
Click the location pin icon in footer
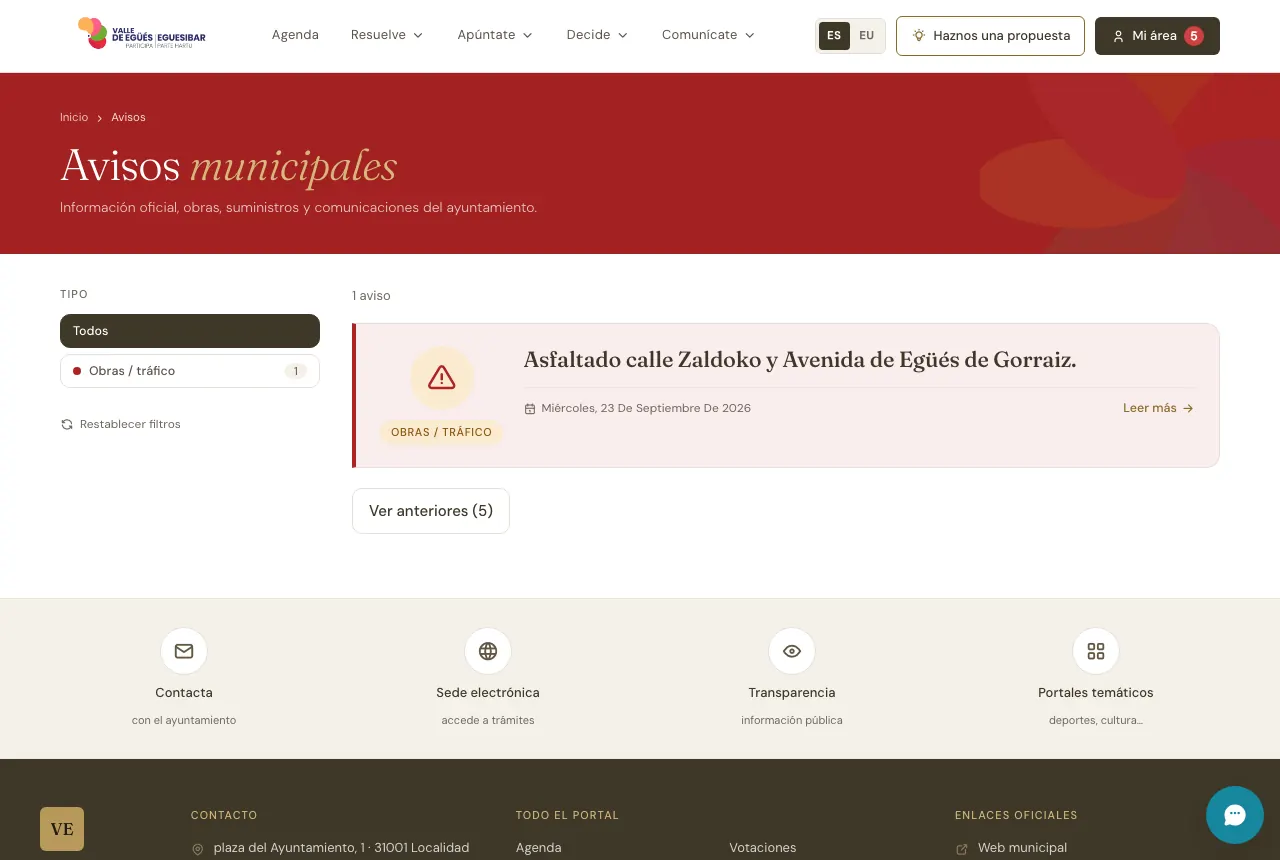(198, 849)
